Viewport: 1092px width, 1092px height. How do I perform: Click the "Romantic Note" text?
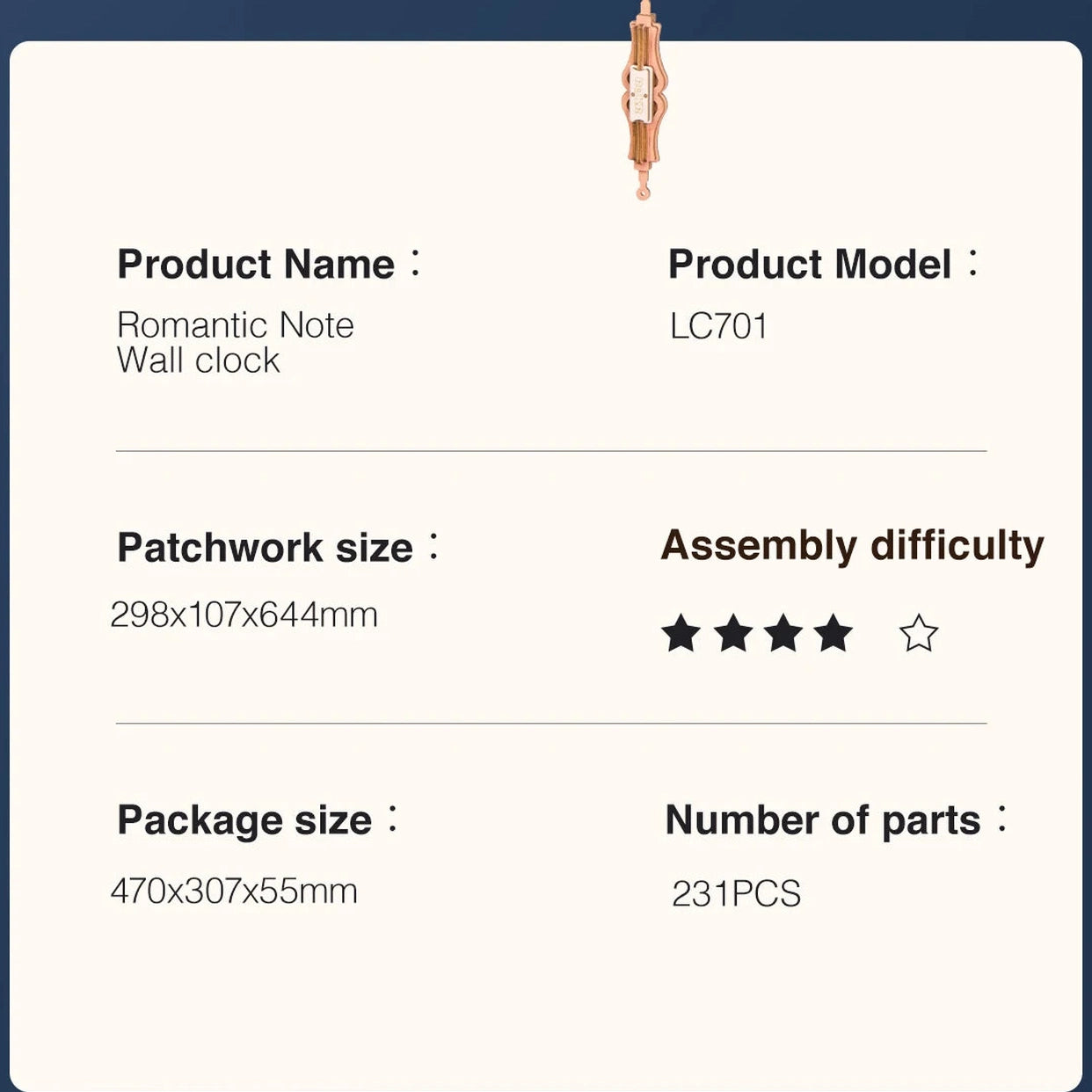click(x=236, y=325)
